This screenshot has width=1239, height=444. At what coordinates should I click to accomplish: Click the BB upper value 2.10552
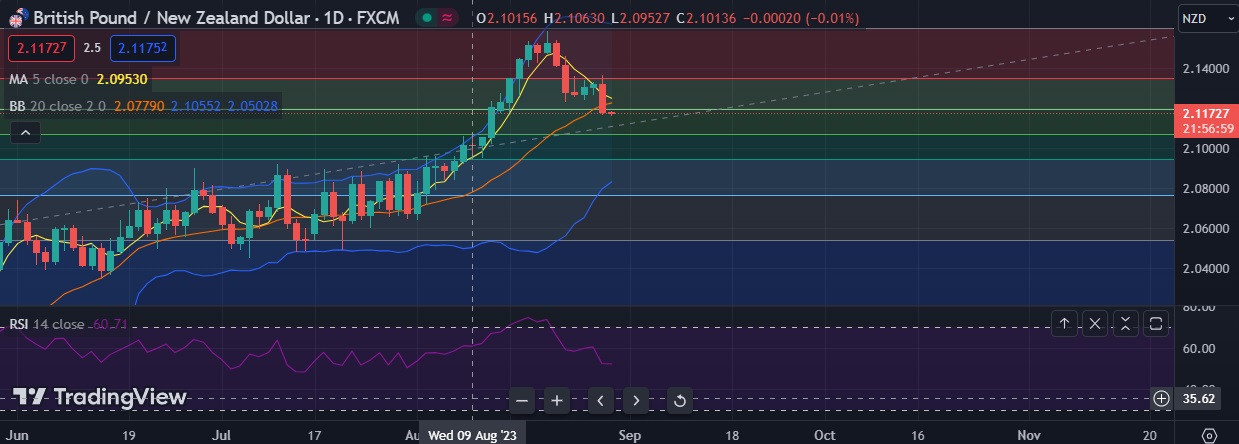pyautogui.click(x=197, y=105)
